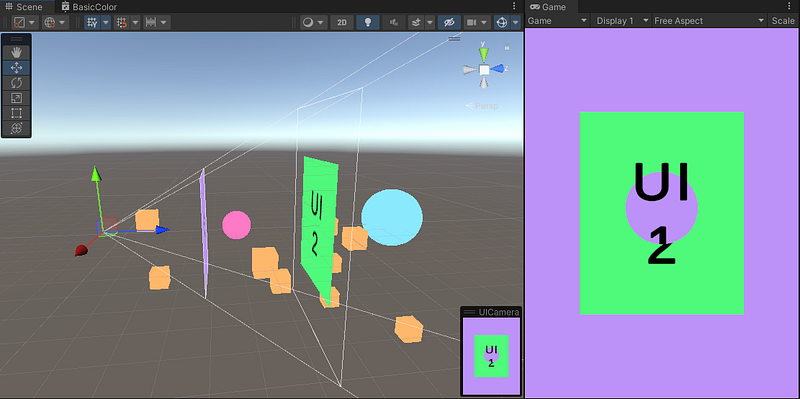Toggle scene lighting lightbulb
The image size is (800, 399).
[x=368, y=22]
